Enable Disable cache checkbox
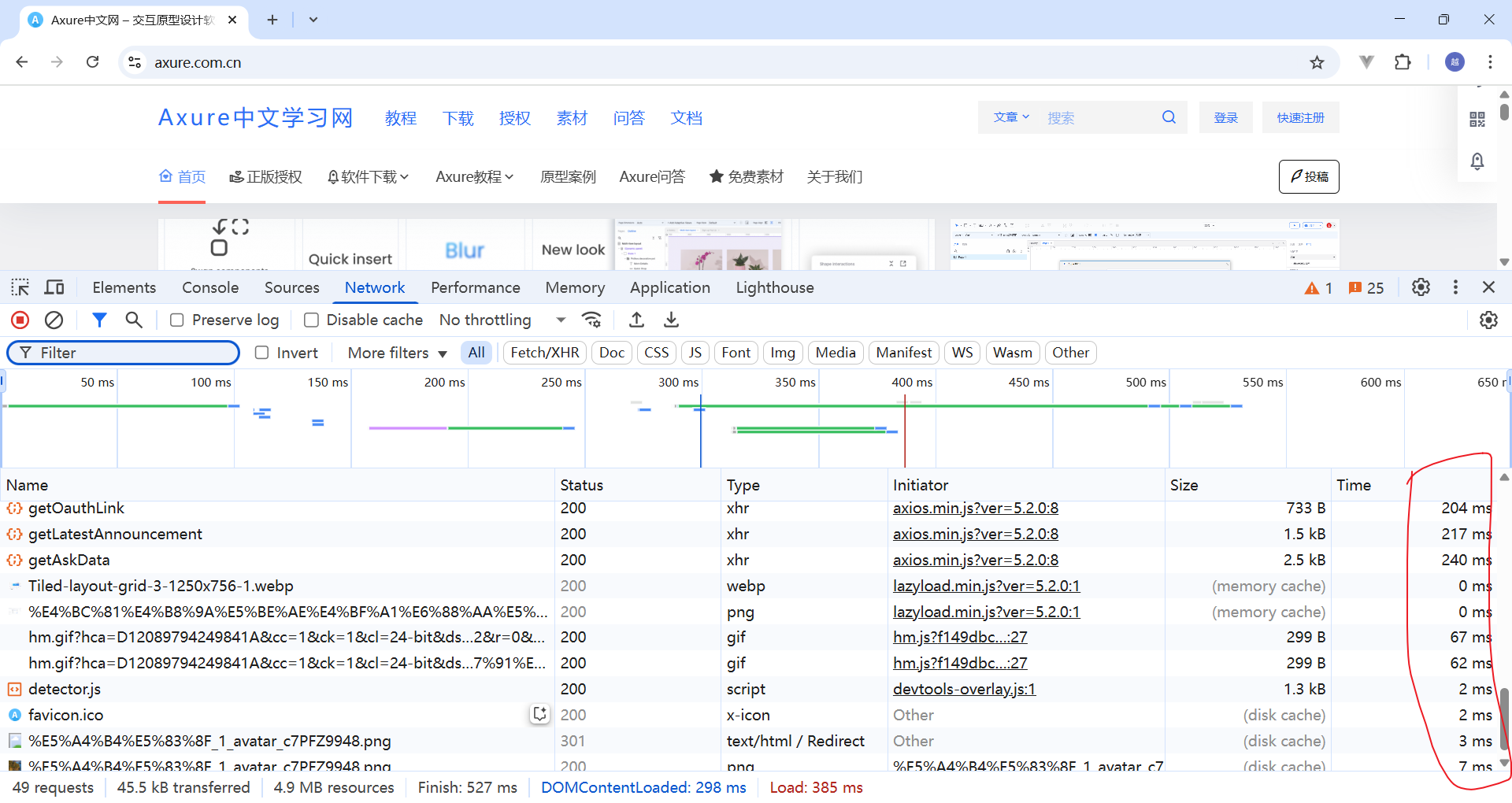This screenshot has width=1512, height=803. [311, 320]
